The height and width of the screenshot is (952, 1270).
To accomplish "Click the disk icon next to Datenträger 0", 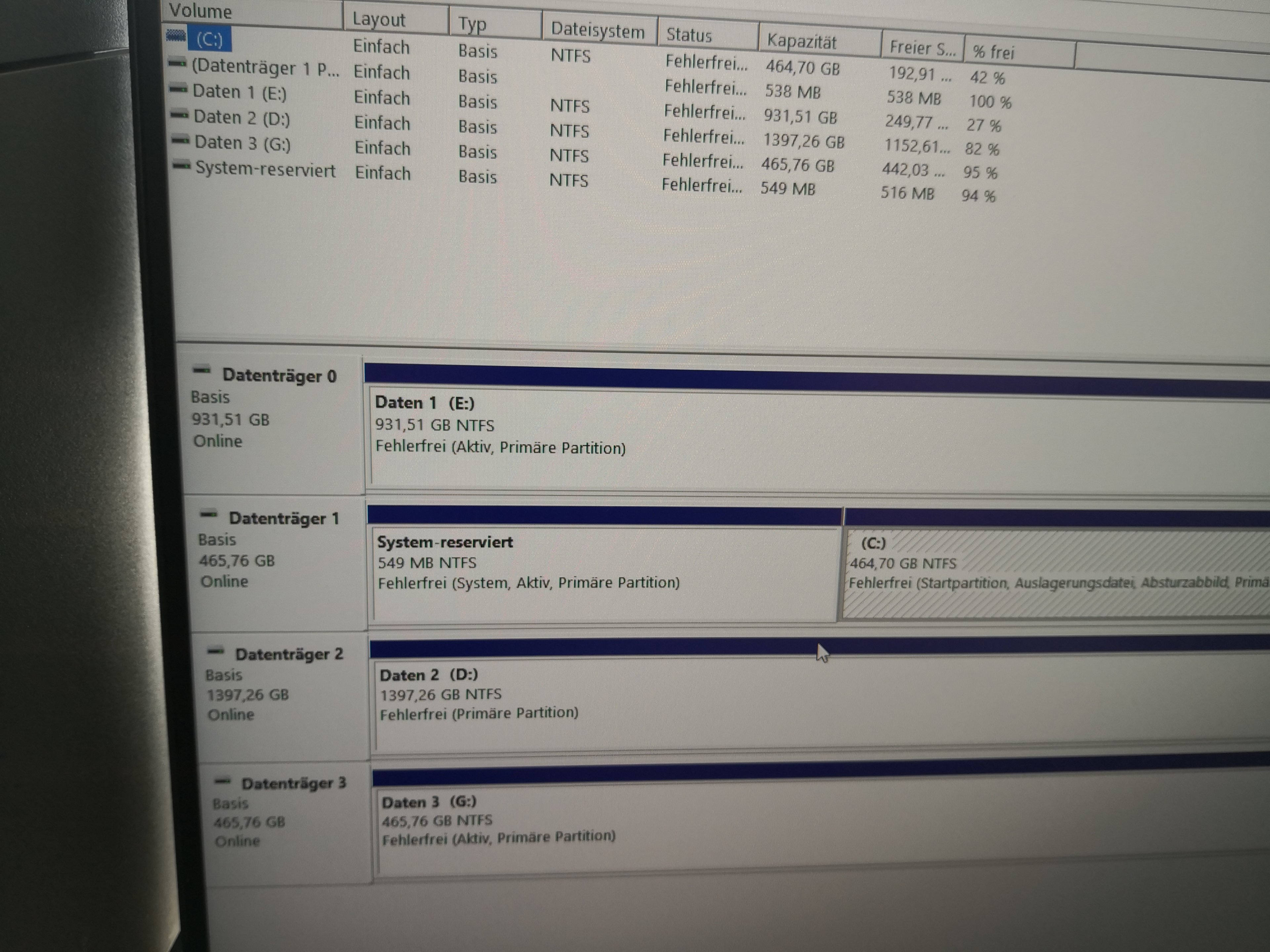I will click(x=201, y=371).
